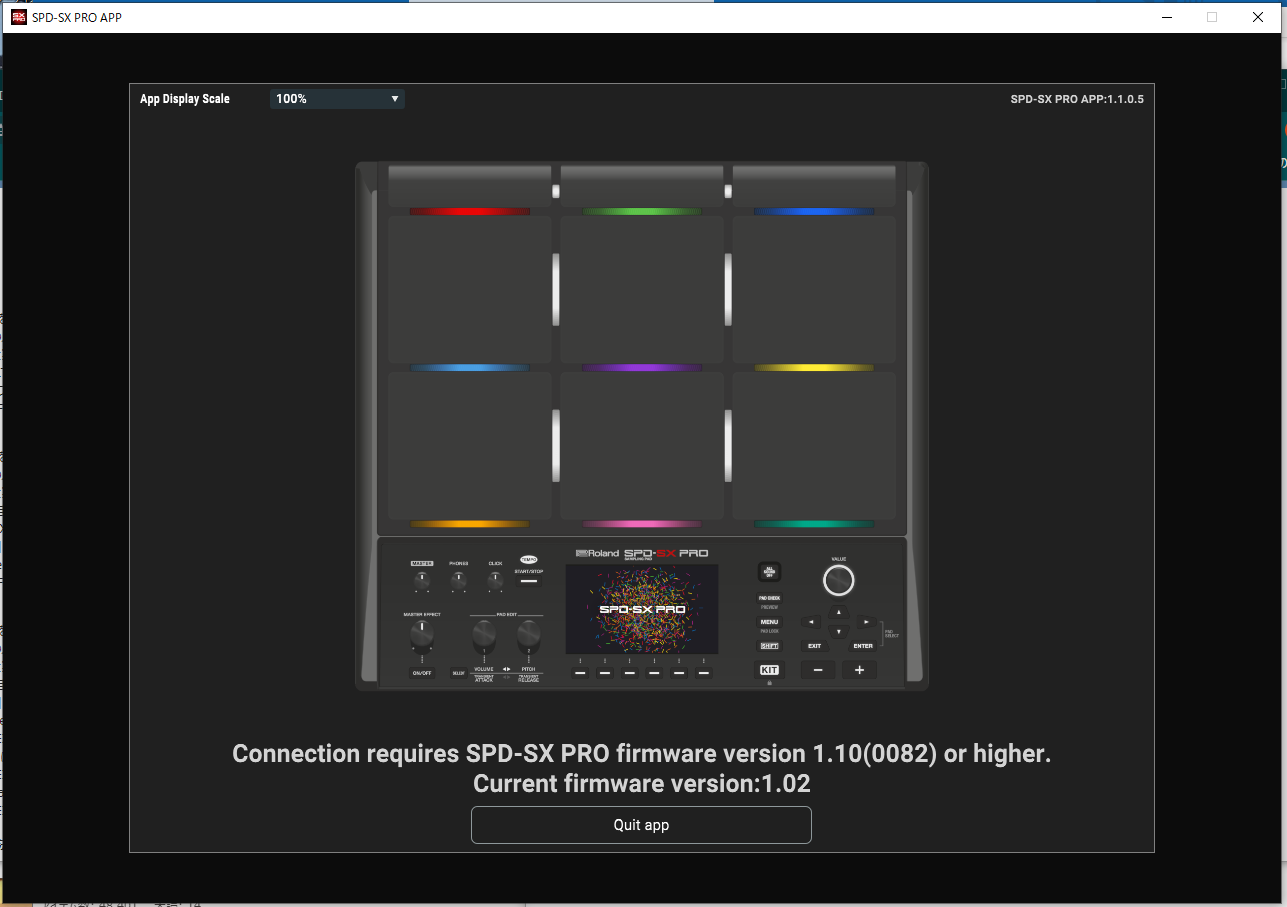Screen dimensions: 1287x907
Task: Turn the VALUE knob
Action: pyautogui.click(x=838, y=580)
